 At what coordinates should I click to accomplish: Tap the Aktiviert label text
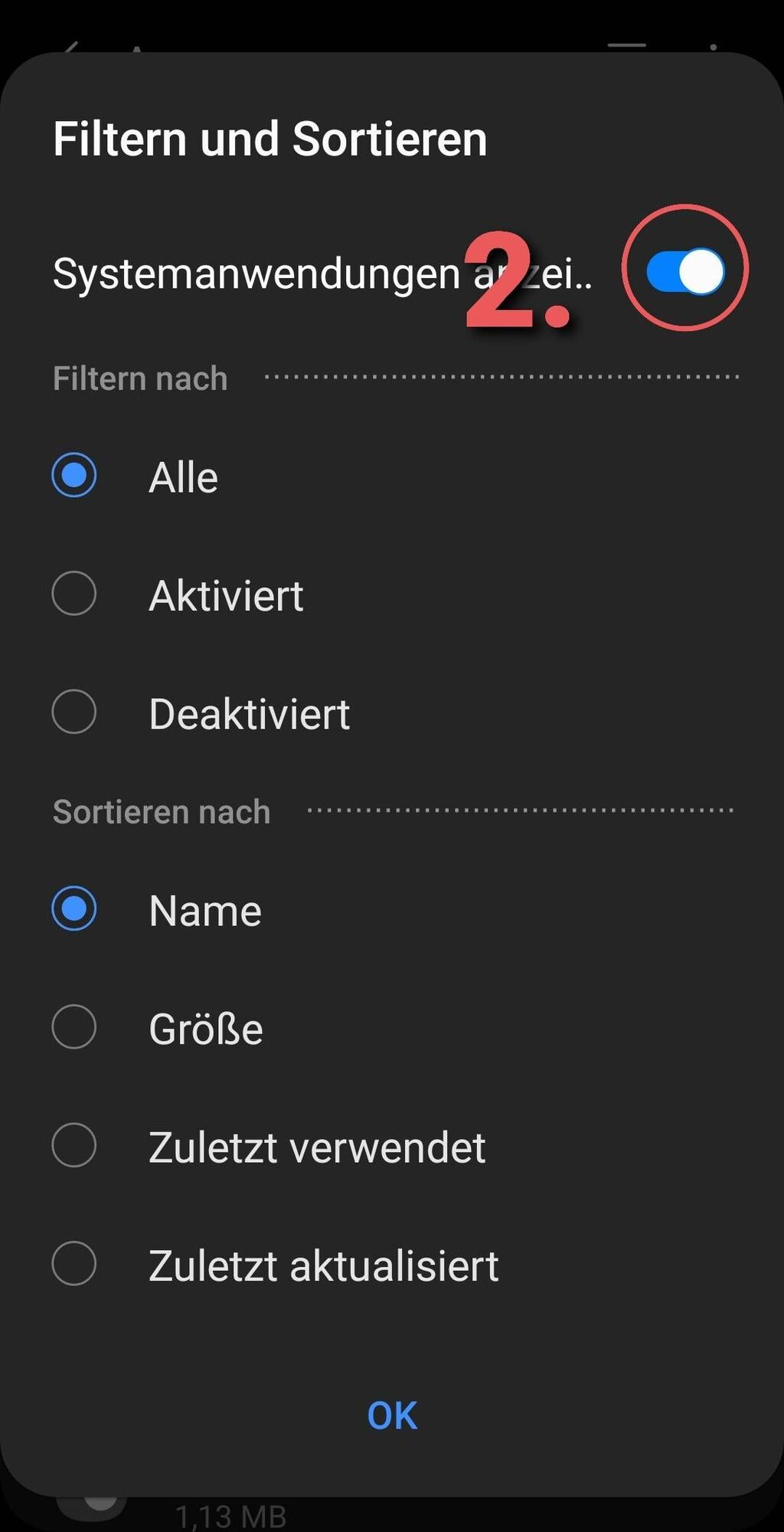(226, 596)
